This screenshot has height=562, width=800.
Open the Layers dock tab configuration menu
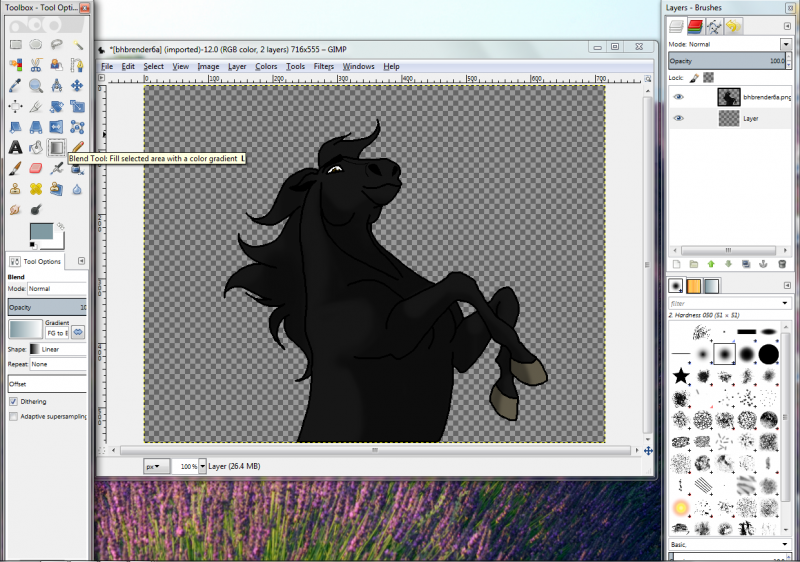[787, 26]
